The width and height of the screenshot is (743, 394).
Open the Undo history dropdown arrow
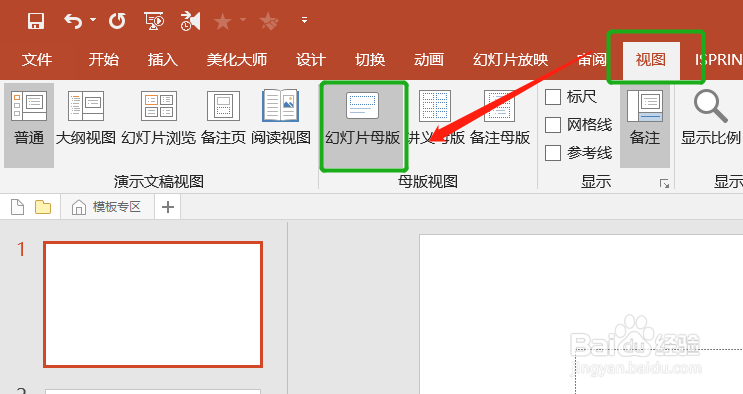[x=93, y=20]
